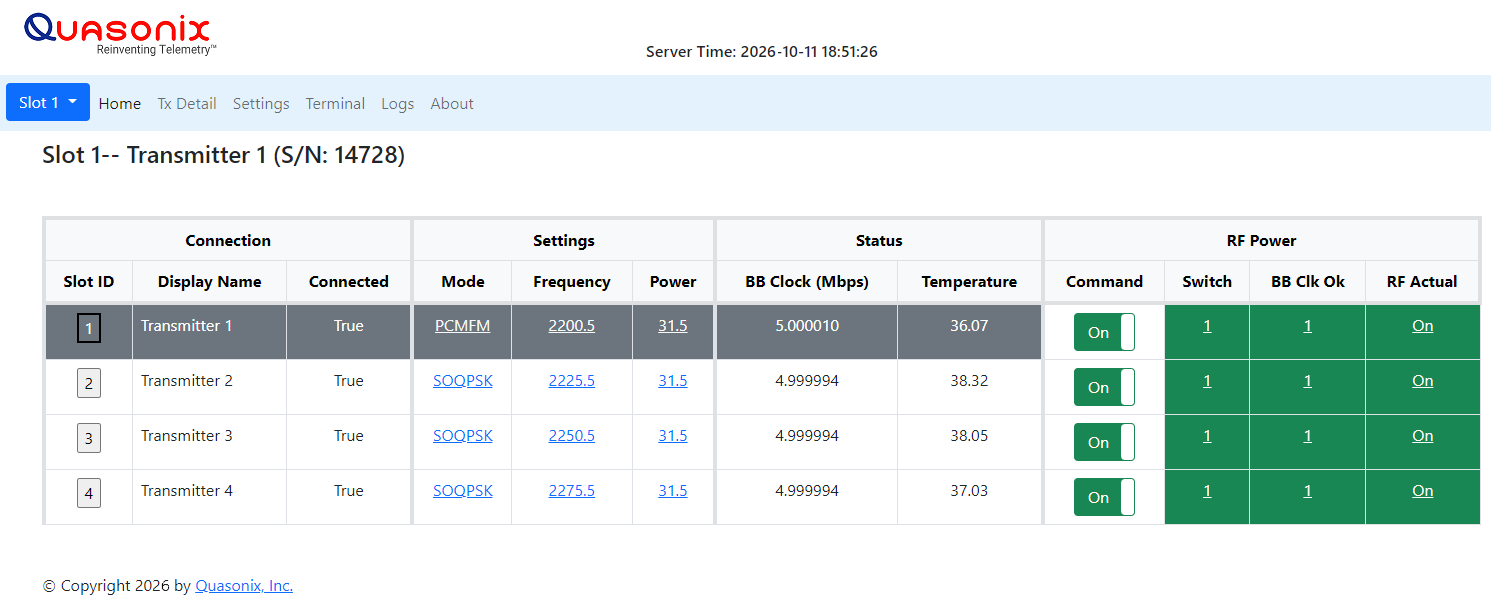Viewport: 1491px width, 608px height.
Task: Click the Transmitter 3 display name
Action: (x=187, y=436)
